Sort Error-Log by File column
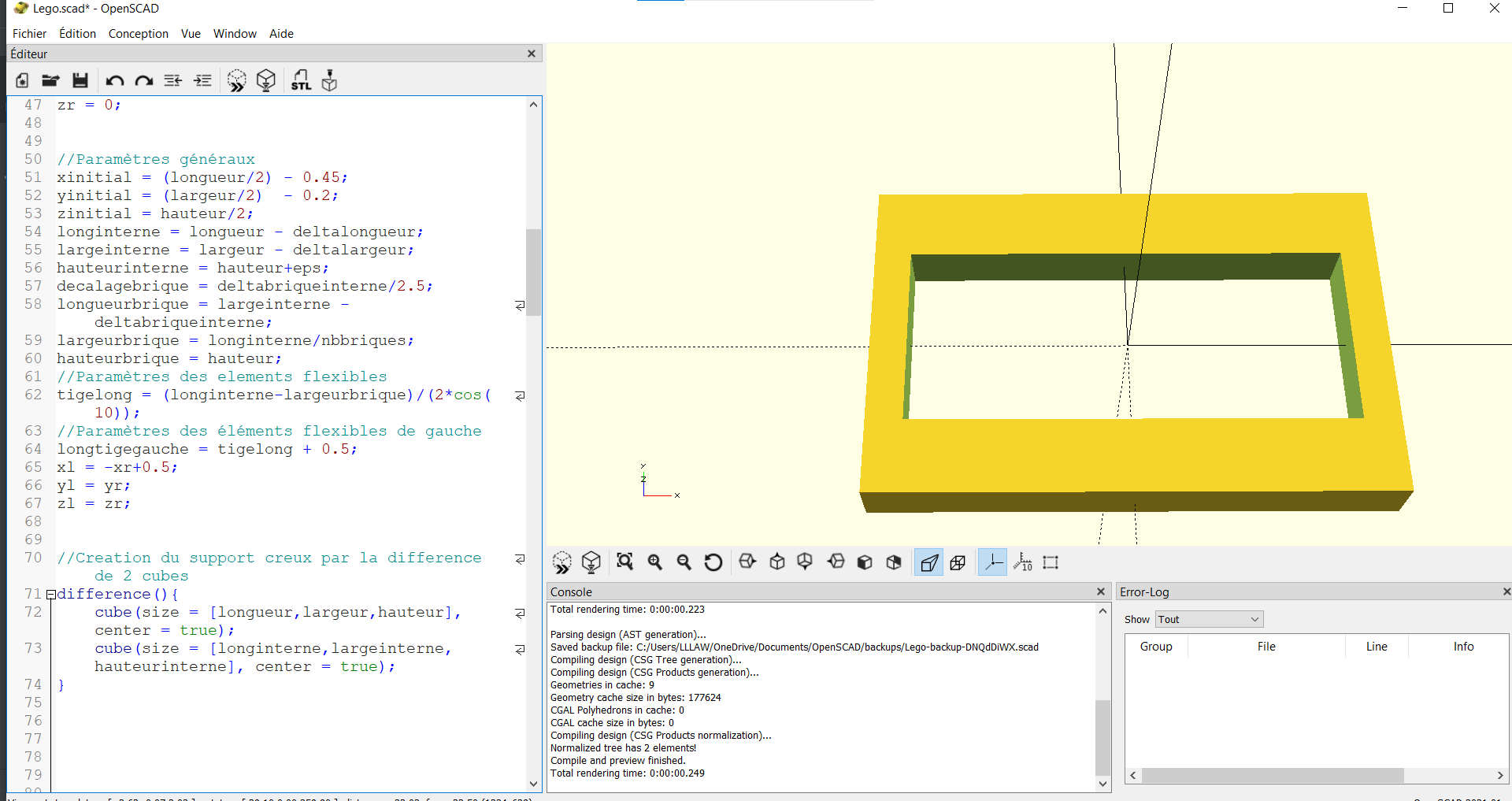This screenshot has width=1512, height=801. [x=1266, y=646]
